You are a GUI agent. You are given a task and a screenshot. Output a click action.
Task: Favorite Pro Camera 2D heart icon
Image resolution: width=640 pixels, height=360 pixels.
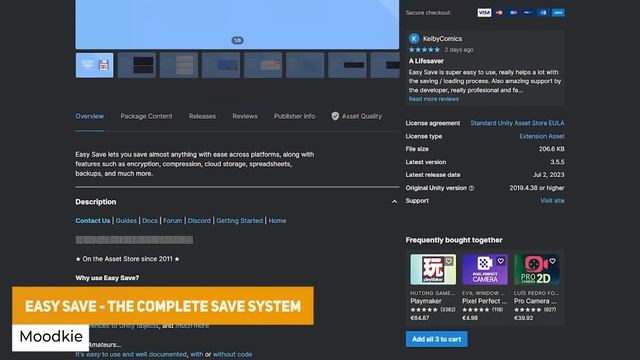pyautogui.click(x=552, y=261)
